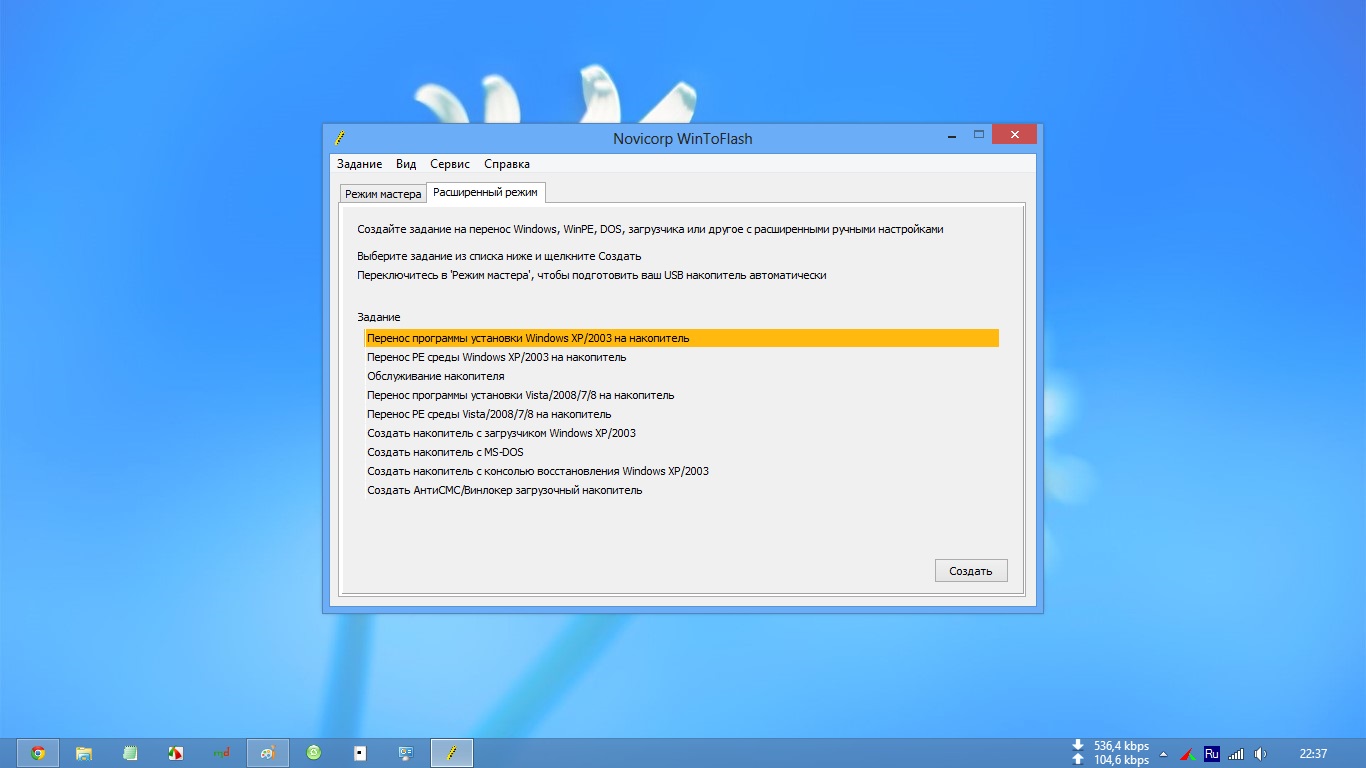
Task: Open the monitor settings taskbar app
Action: 406,753
